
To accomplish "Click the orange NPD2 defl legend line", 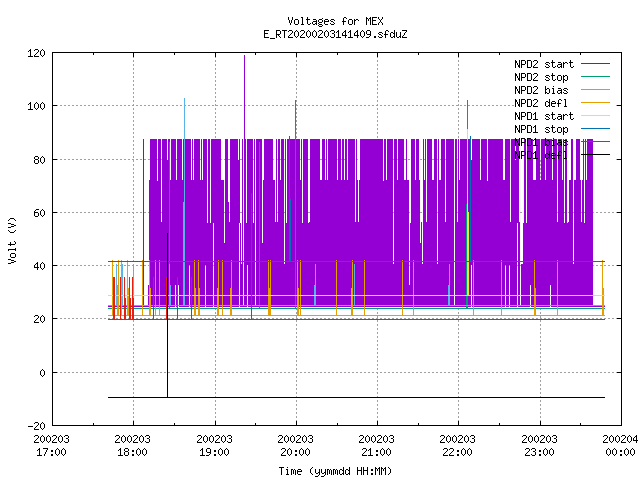I will point(596,102).
